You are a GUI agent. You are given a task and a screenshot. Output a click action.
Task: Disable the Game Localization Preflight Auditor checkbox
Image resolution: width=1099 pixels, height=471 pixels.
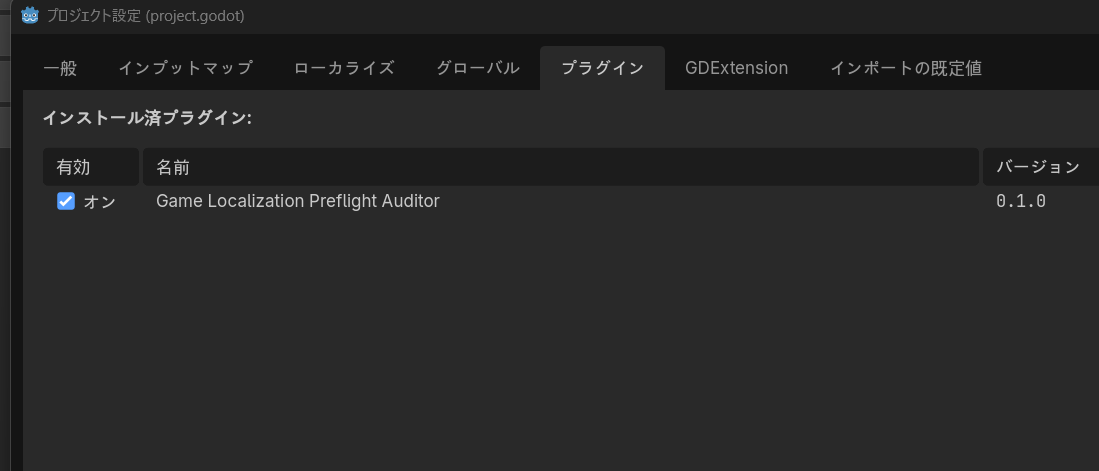click(66, 202)
